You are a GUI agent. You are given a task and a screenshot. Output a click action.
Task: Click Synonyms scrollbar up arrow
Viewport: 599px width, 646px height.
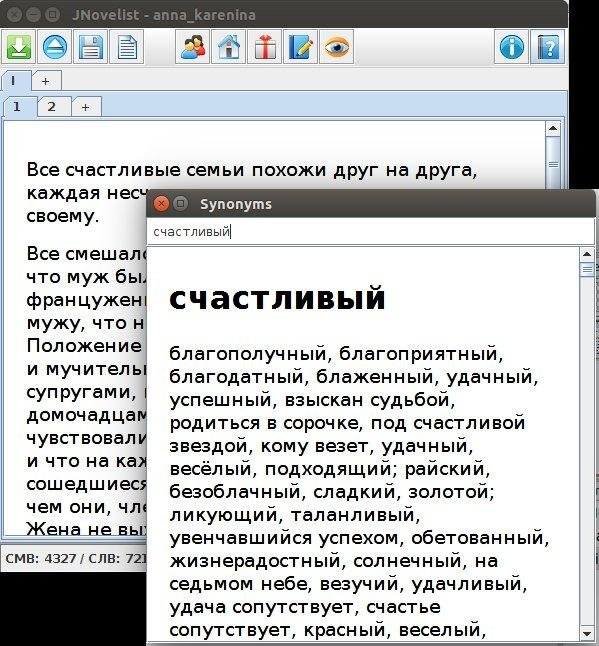(x=587, y=255)
